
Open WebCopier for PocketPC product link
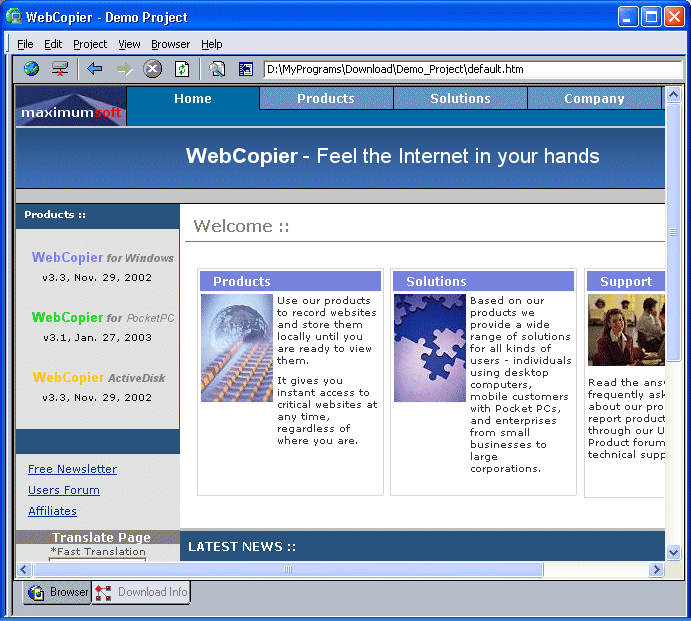coord(103,317)
